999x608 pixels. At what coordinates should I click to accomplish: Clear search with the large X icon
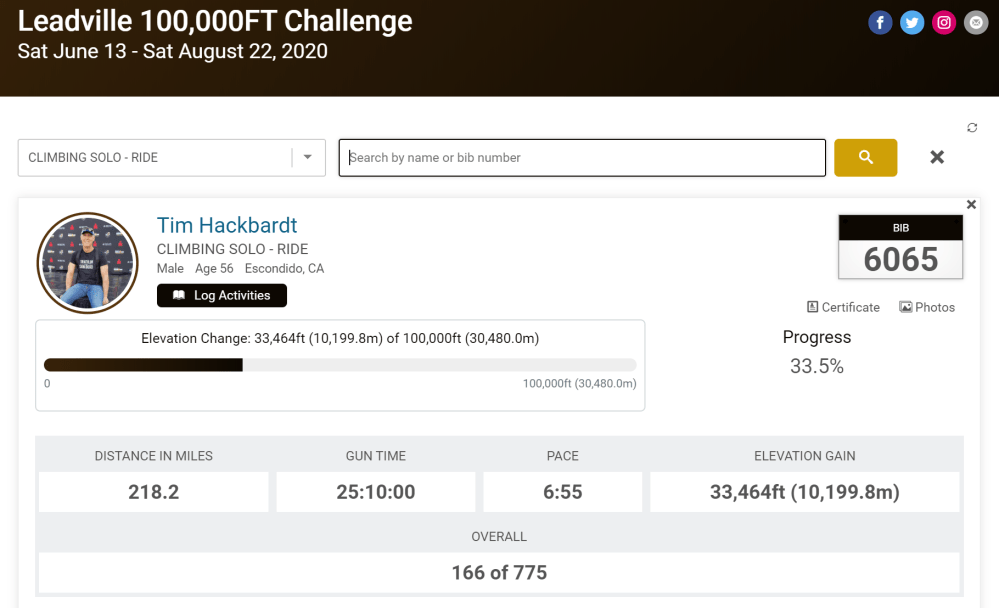click(937, 157)
